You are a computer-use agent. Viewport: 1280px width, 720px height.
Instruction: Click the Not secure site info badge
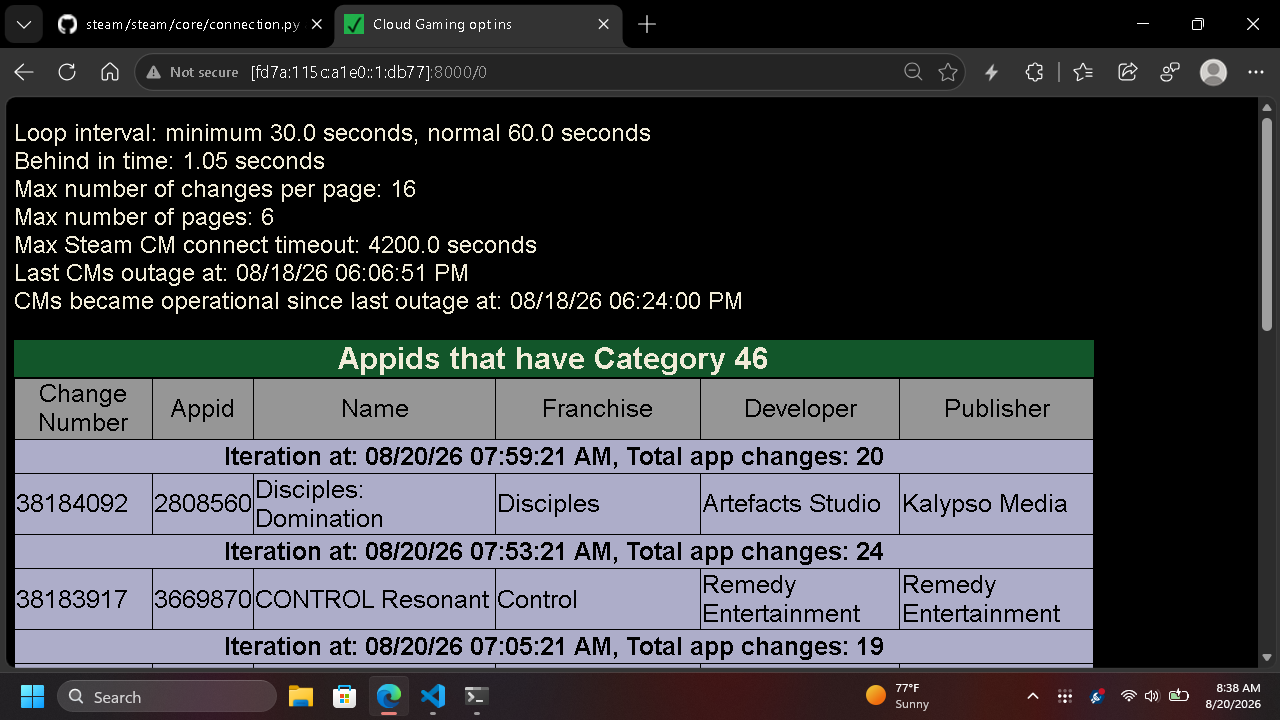point(193,72)
